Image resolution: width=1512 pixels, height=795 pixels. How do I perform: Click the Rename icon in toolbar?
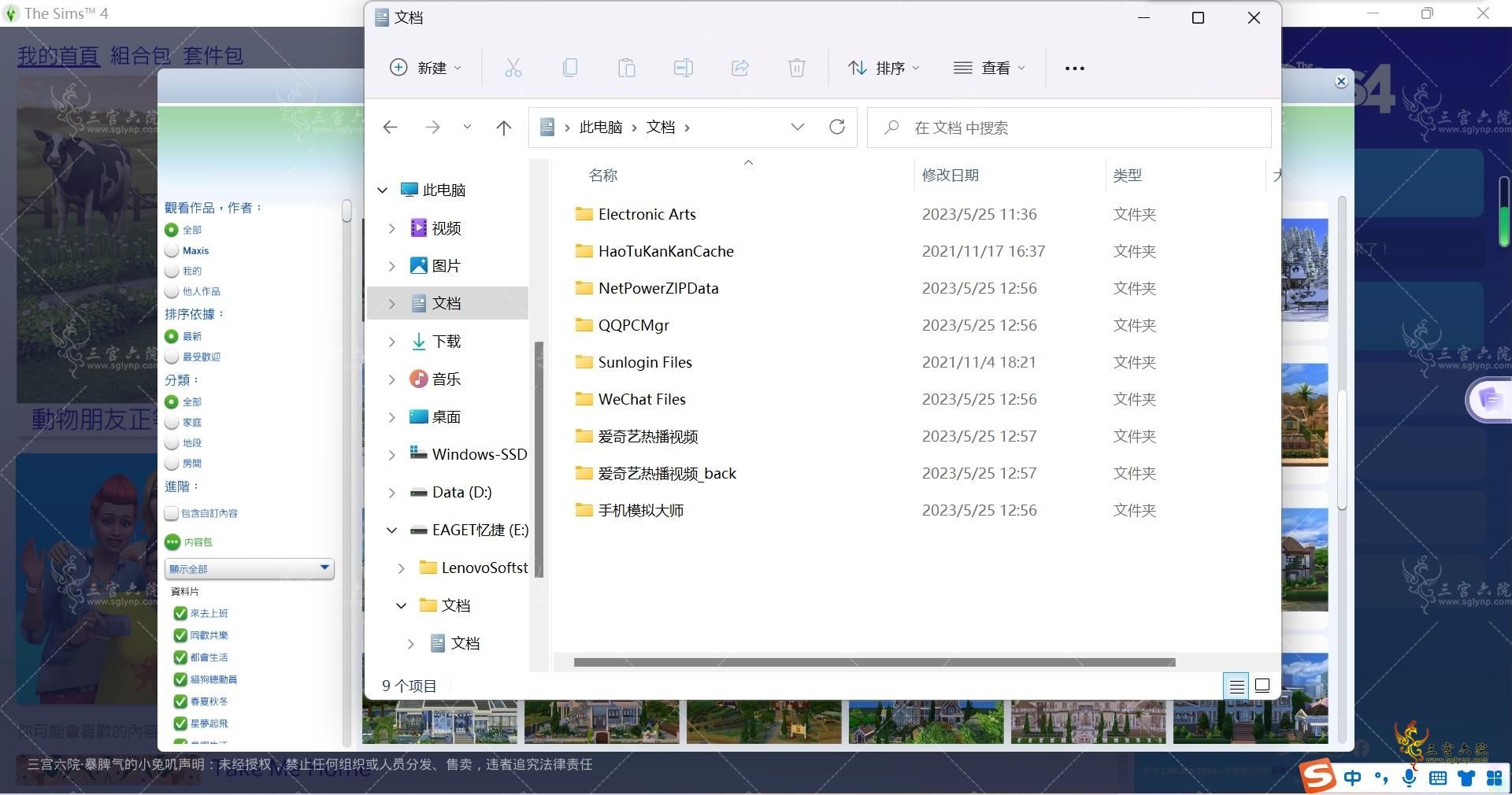coord(684,68)
